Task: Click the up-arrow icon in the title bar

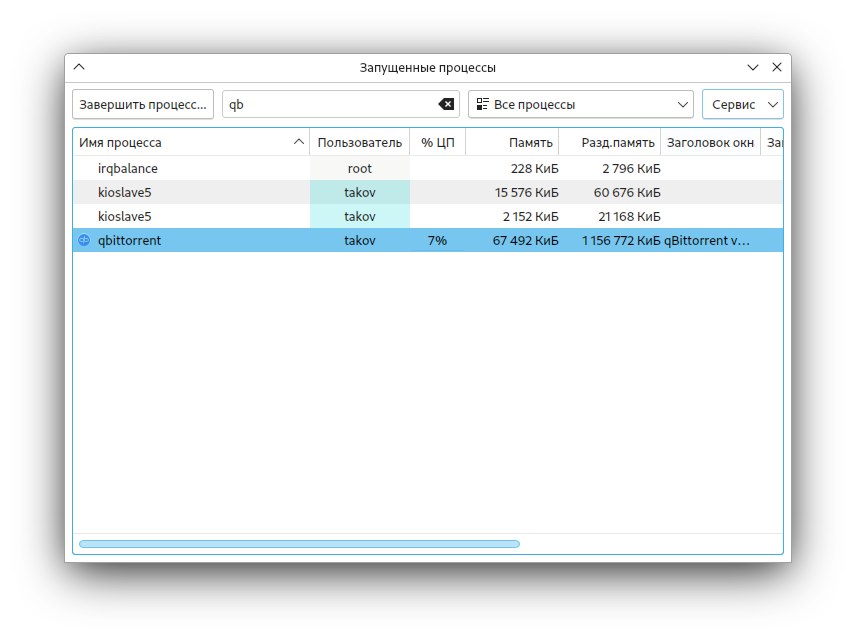Action: tap(79, 67)
